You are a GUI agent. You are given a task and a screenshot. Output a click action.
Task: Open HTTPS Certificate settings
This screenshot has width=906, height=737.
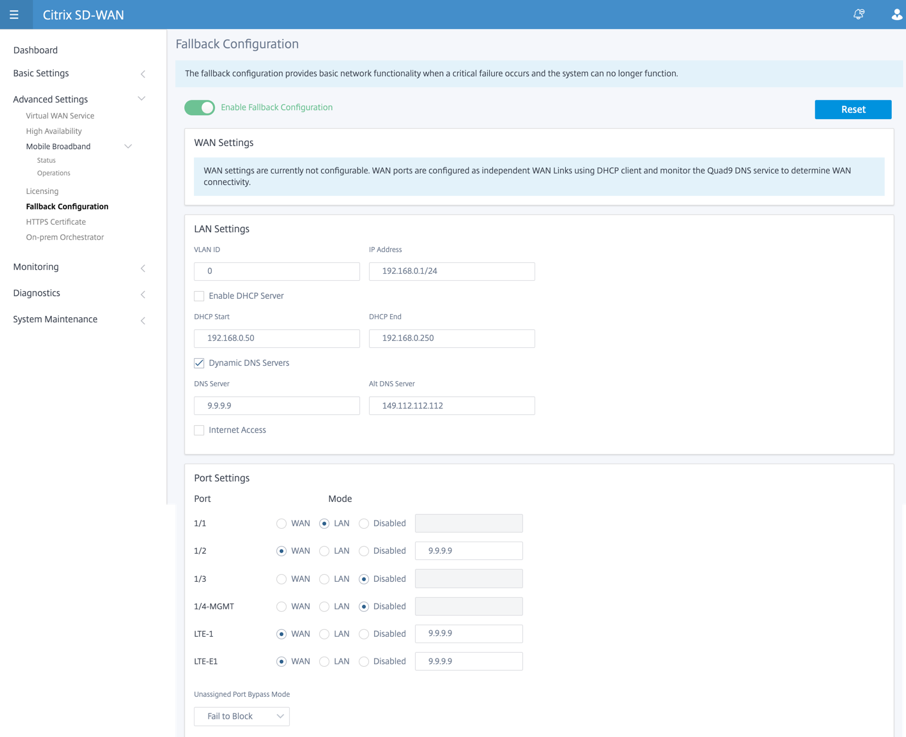pyautogui.click(x=55, y=222)
